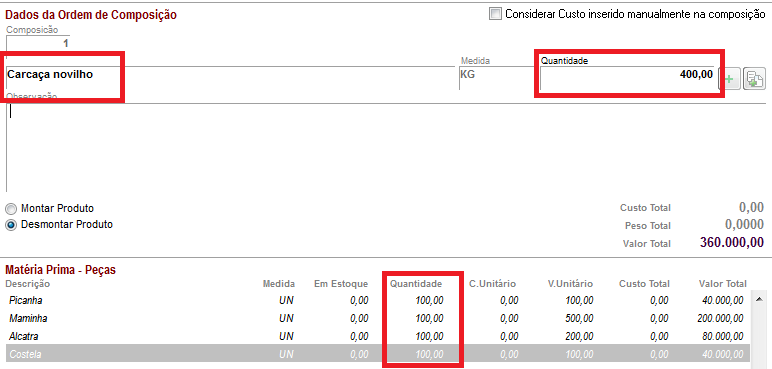The width and height of the screenshot is (772, 369).
Task: Click Picanha's Valor Total 40.000,00
Action: pos(723,301)
